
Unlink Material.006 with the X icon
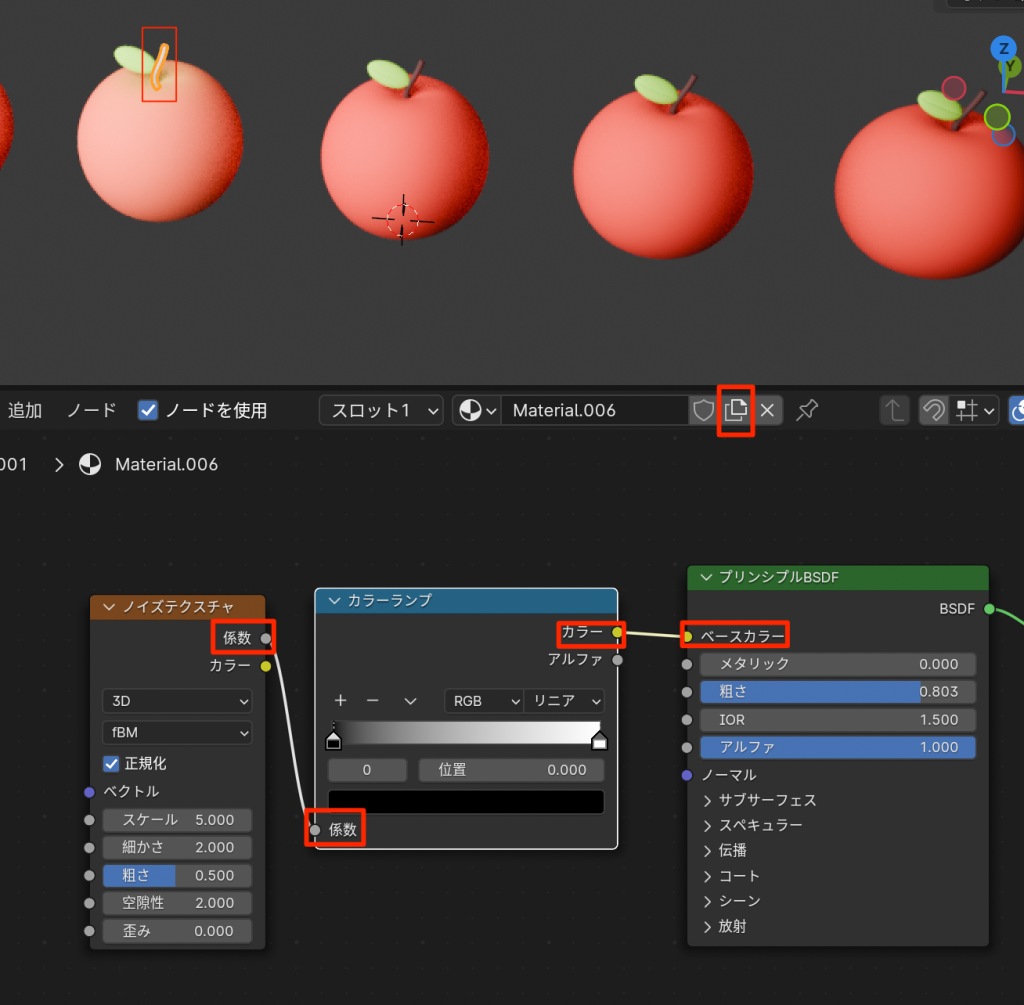point(767,410)
